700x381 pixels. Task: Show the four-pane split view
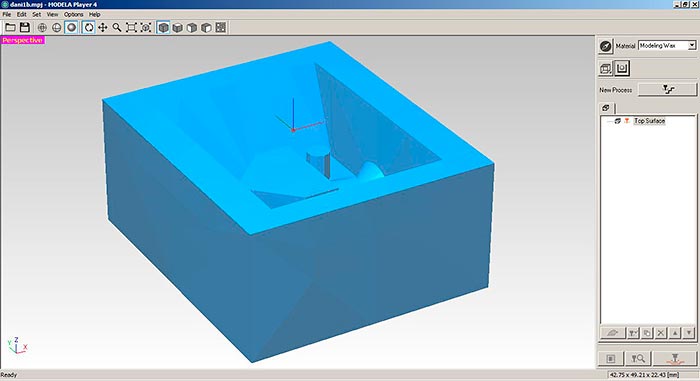221,28
